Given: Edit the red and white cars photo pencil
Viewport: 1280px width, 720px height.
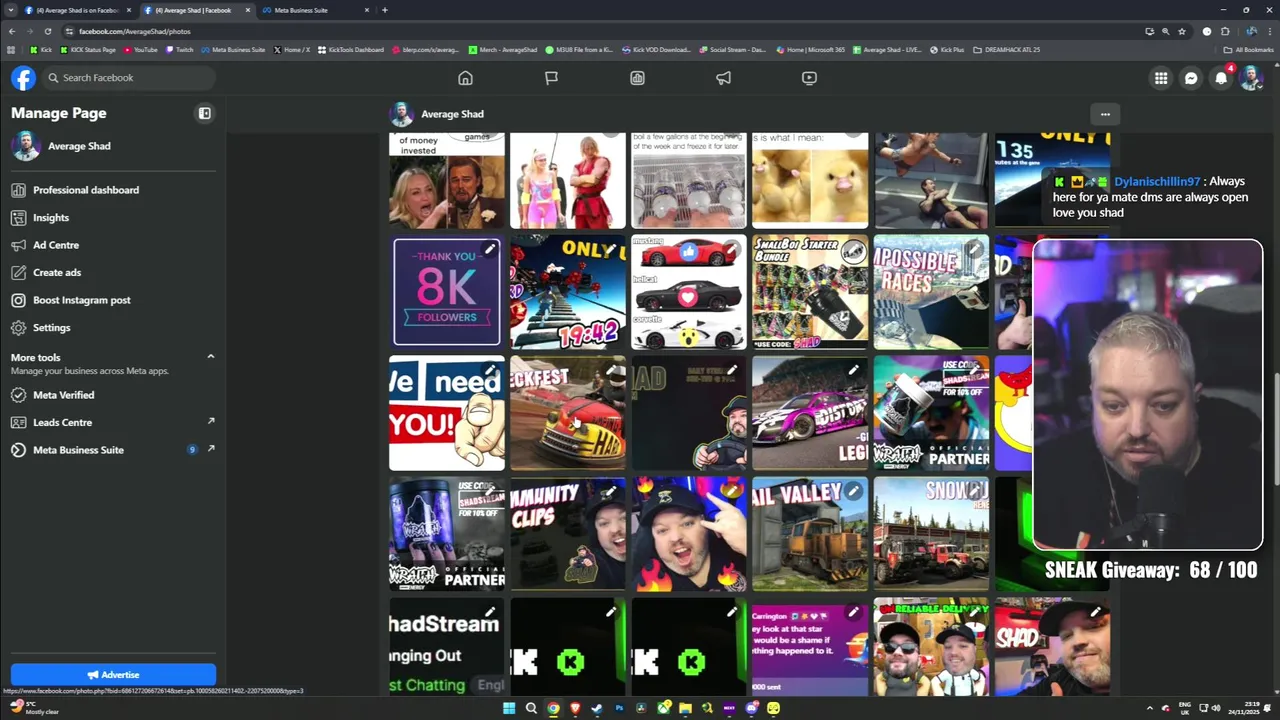Looking at the screenshot, I should (x=732, y=249).
